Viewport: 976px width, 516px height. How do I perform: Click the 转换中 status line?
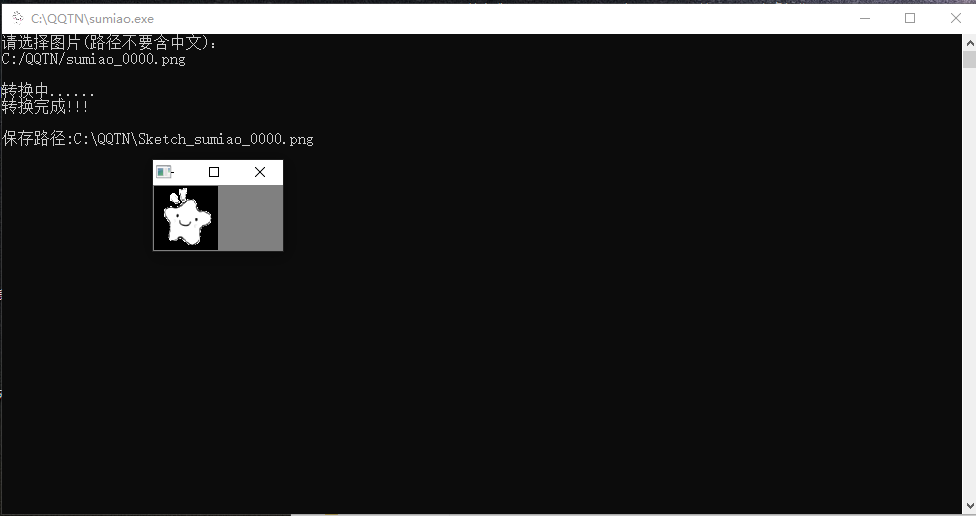coord(48,91)
